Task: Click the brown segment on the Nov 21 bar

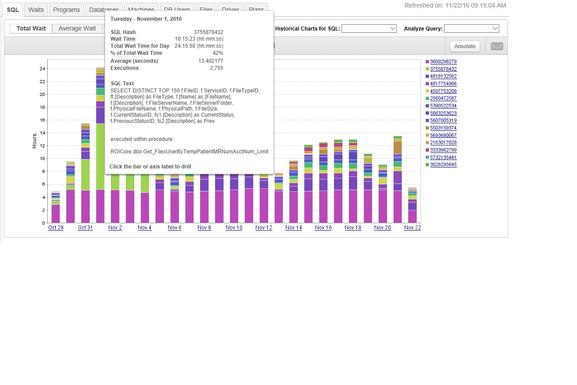Action: coord(397,148)
